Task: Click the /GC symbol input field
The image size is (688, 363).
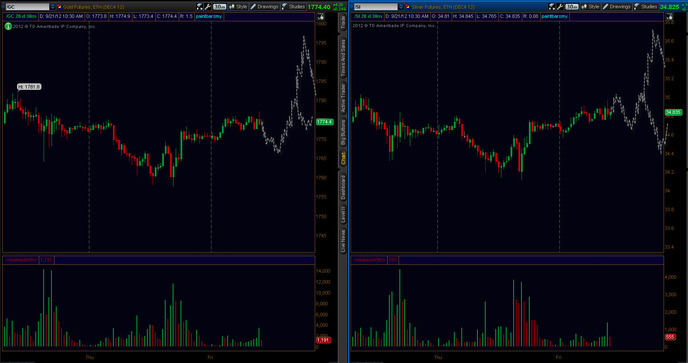Action: click(27, 7)
